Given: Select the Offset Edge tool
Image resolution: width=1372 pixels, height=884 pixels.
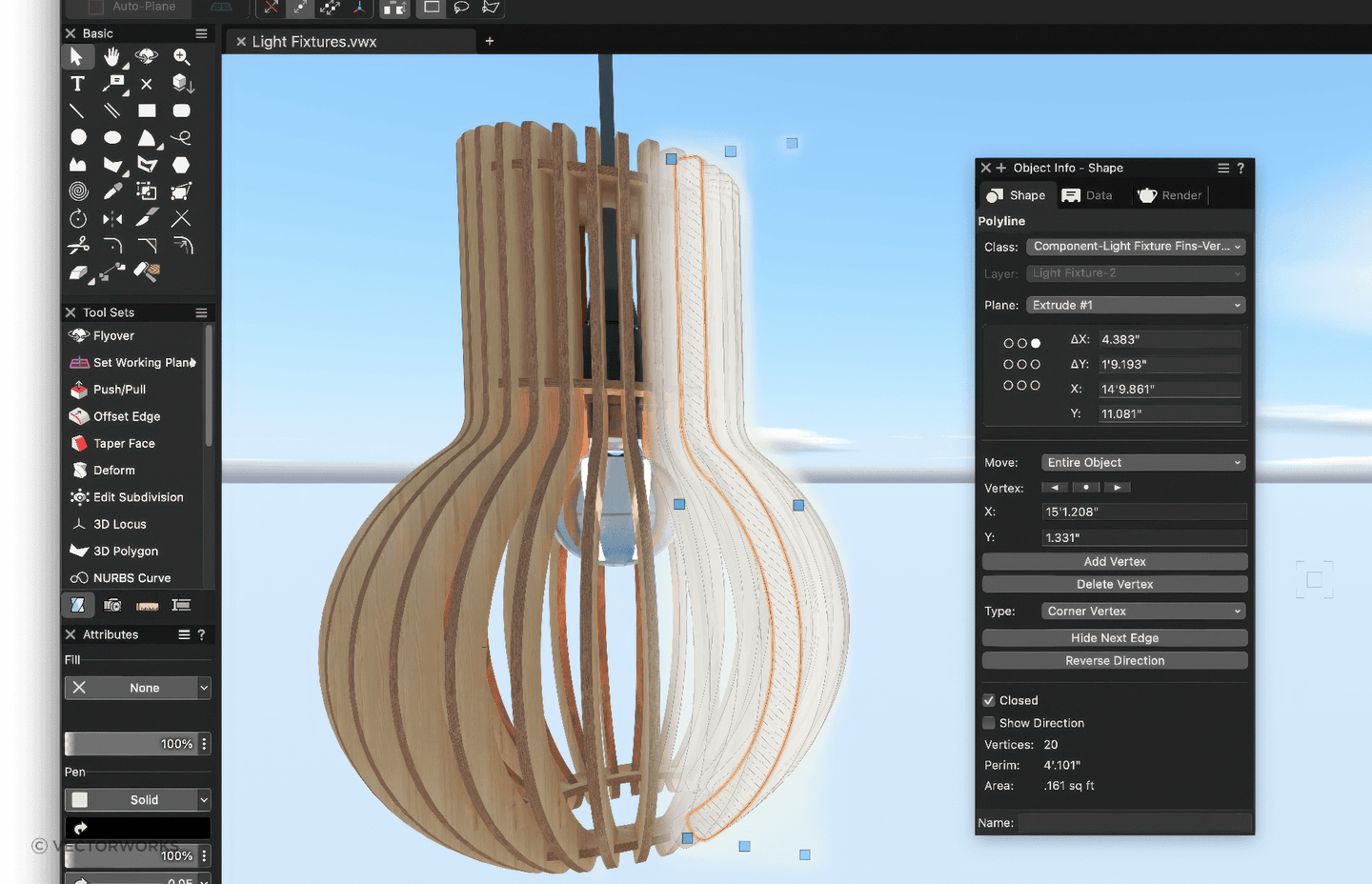Looking at the screenshot, I should point(126,416).
